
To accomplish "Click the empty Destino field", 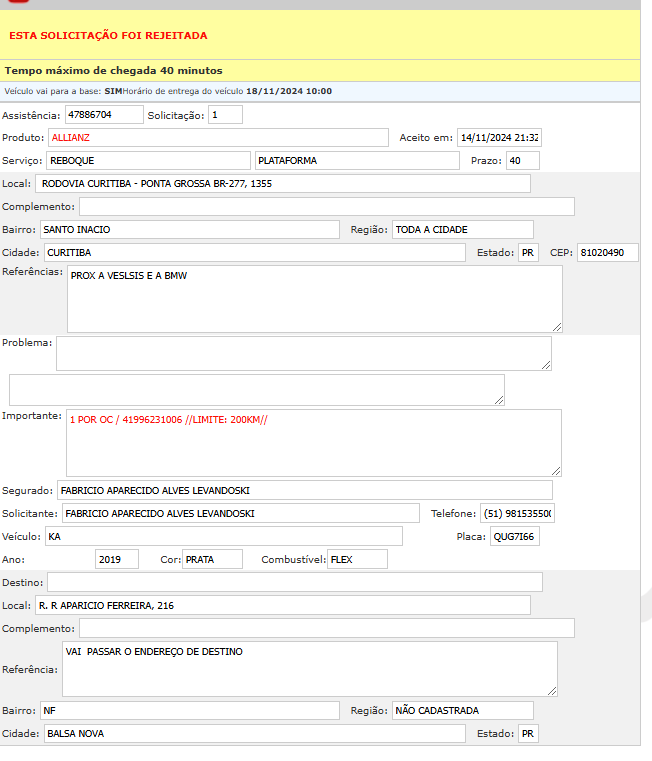I will tap(294, 582).
